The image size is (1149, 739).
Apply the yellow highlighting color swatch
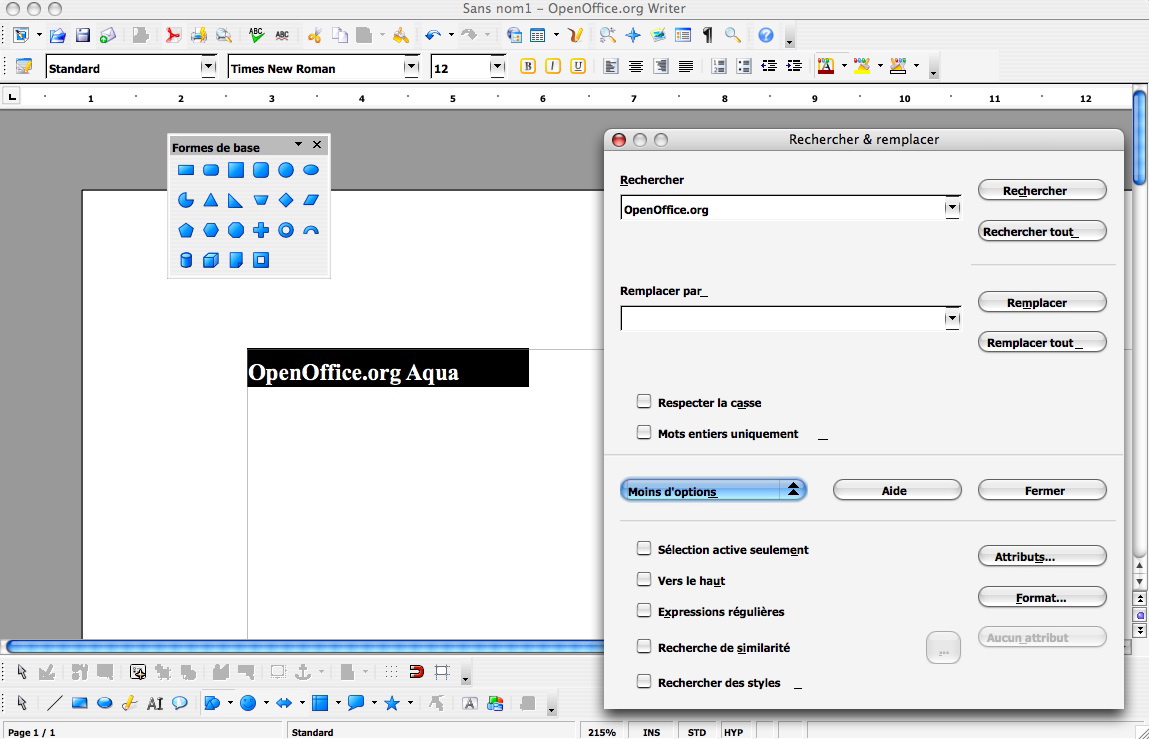pos(862,66)
